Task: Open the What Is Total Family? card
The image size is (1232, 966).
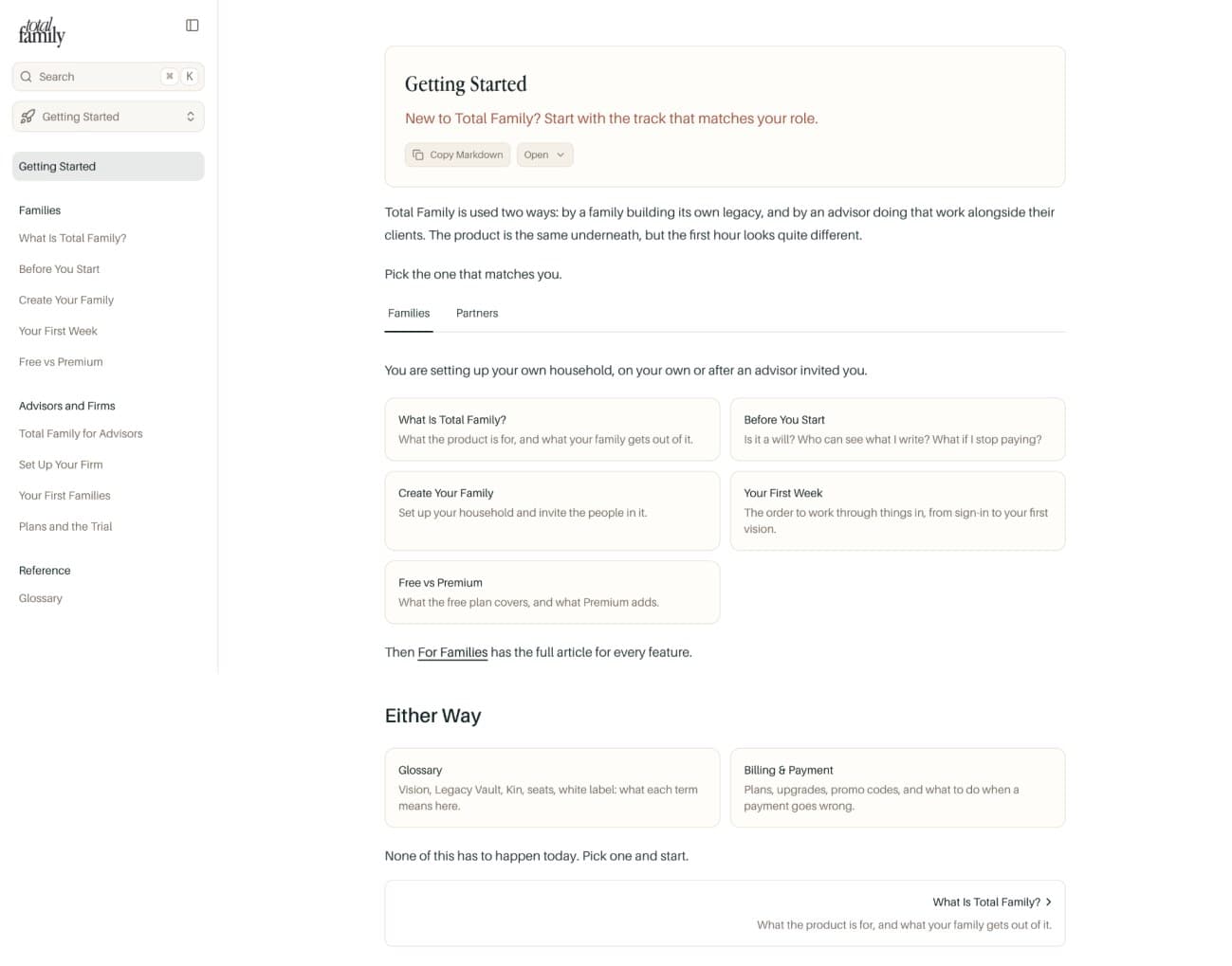Action: point(552,429)
